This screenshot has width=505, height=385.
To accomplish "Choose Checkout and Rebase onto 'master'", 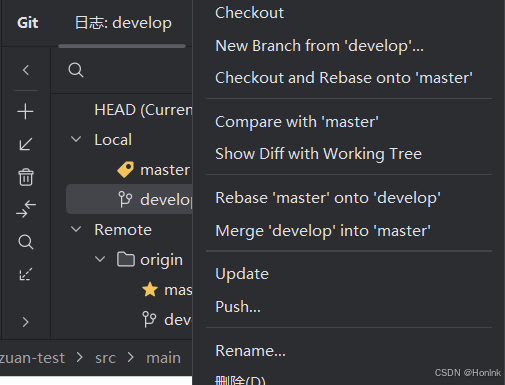I will click(x=344, y=78).
